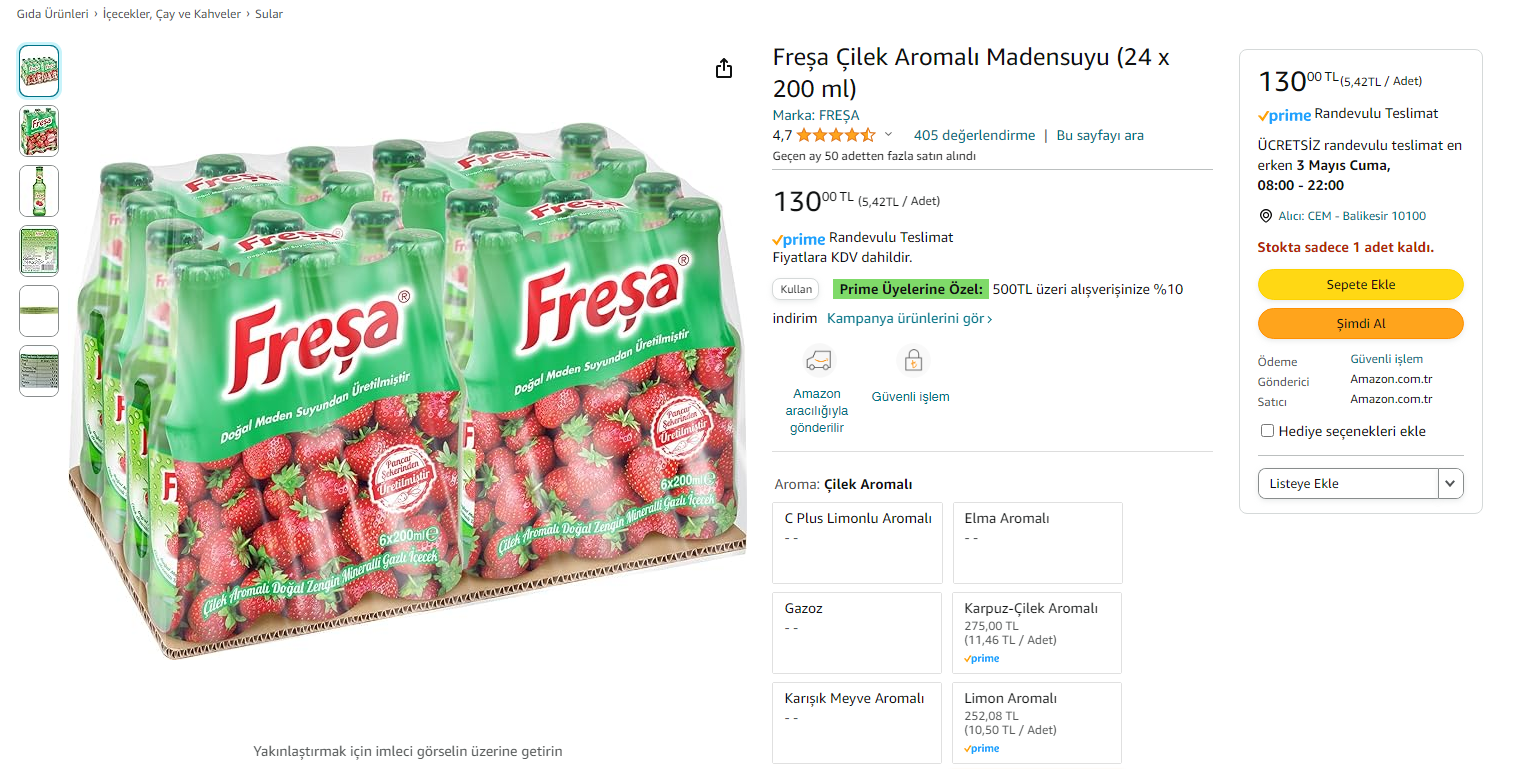Click the share icon above product image

click(x=724, y=69)
